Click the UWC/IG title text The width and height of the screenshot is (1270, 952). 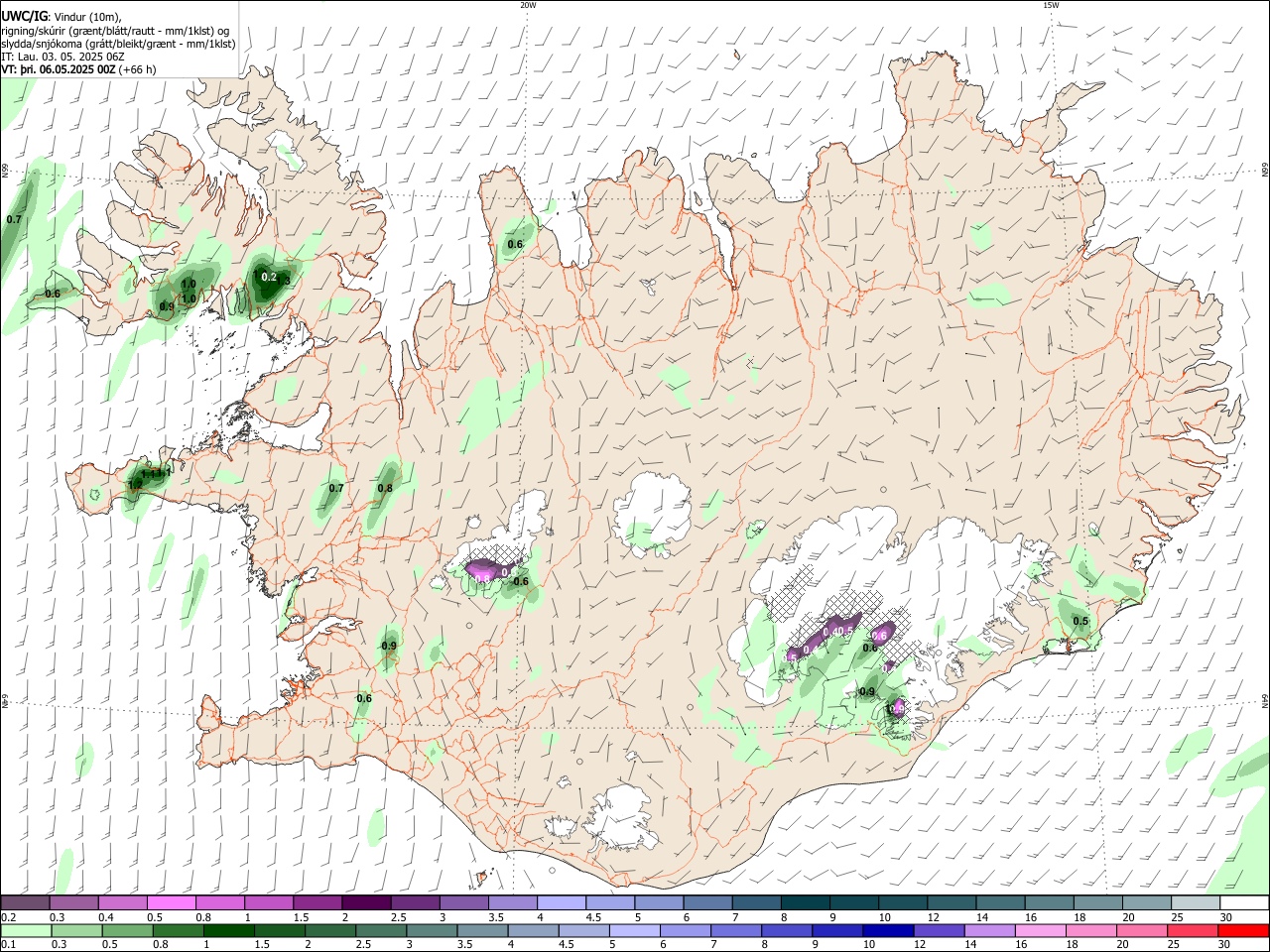pos(24,16)
